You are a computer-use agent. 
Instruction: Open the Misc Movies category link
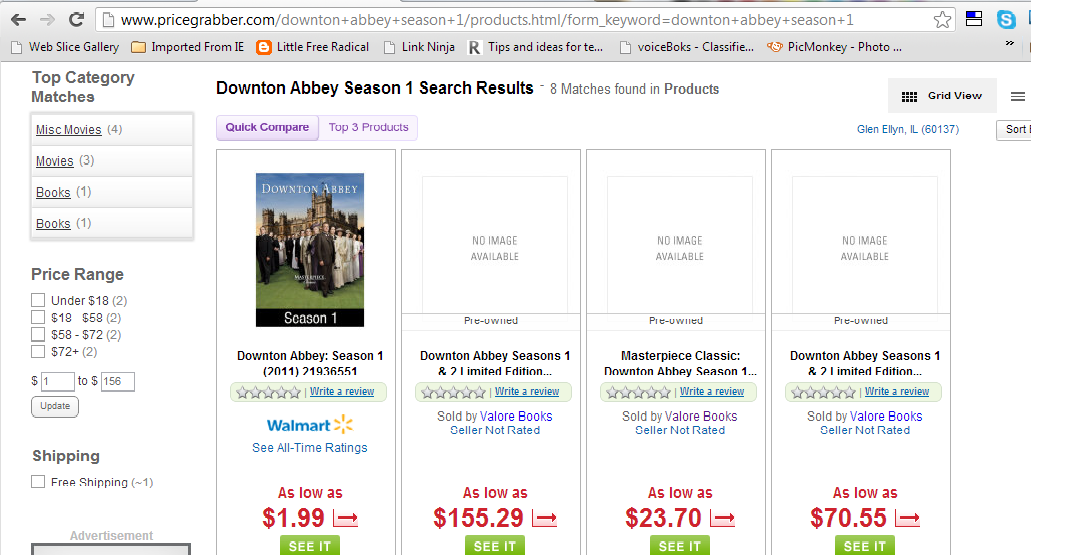pos(68,130)
